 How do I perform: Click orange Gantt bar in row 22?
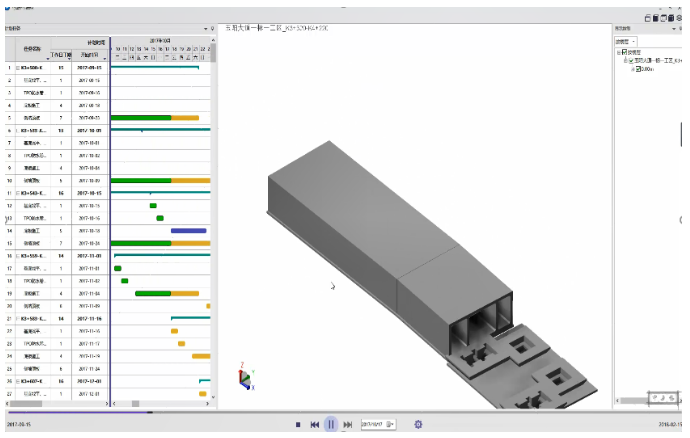click(174, 331)
